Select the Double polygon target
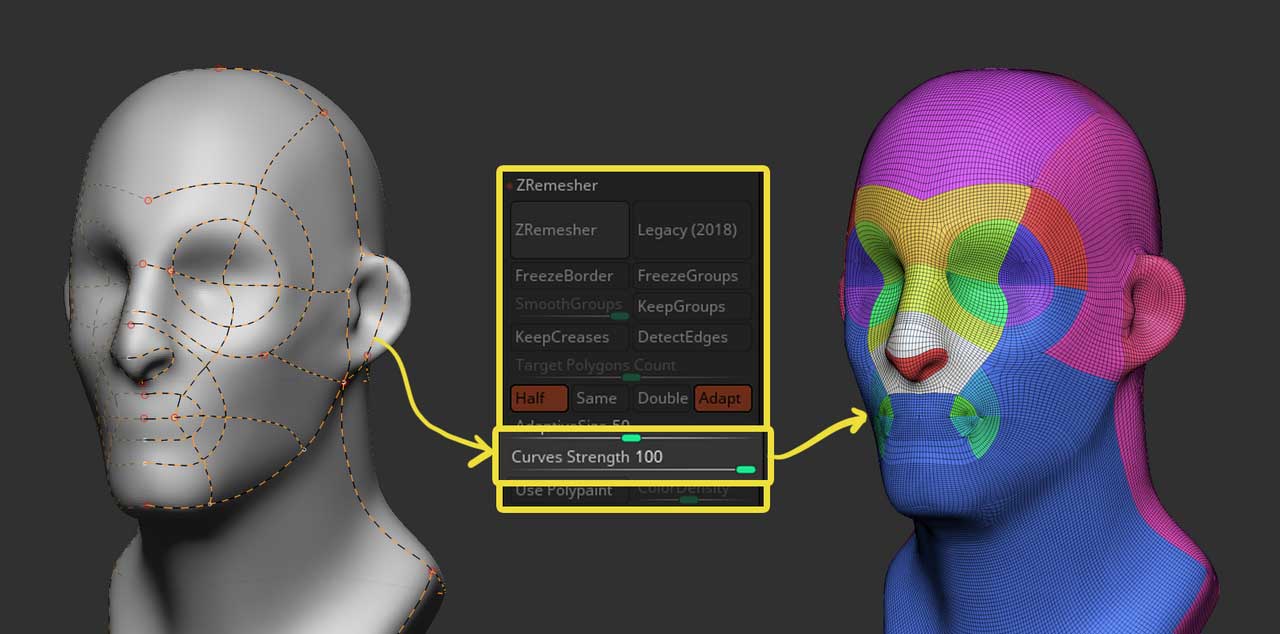 click(x=662, y=398)
